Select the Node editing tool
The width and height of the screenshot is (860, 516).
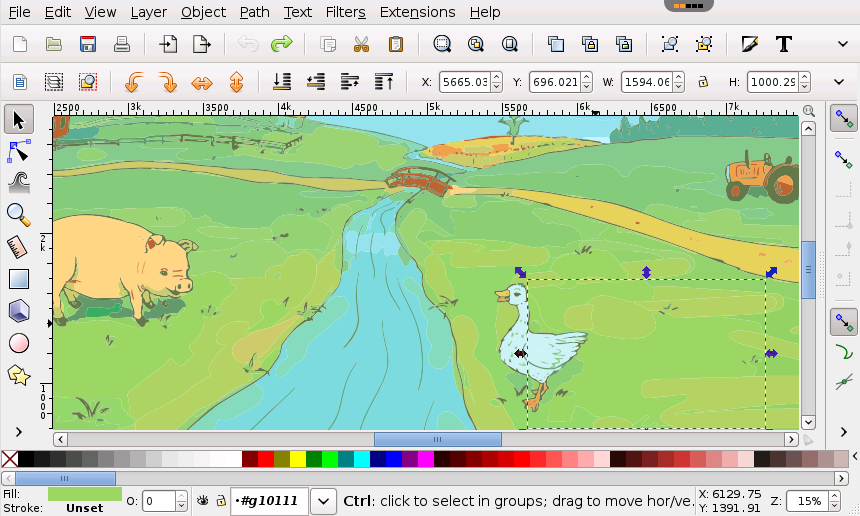[x=18, y=151]
